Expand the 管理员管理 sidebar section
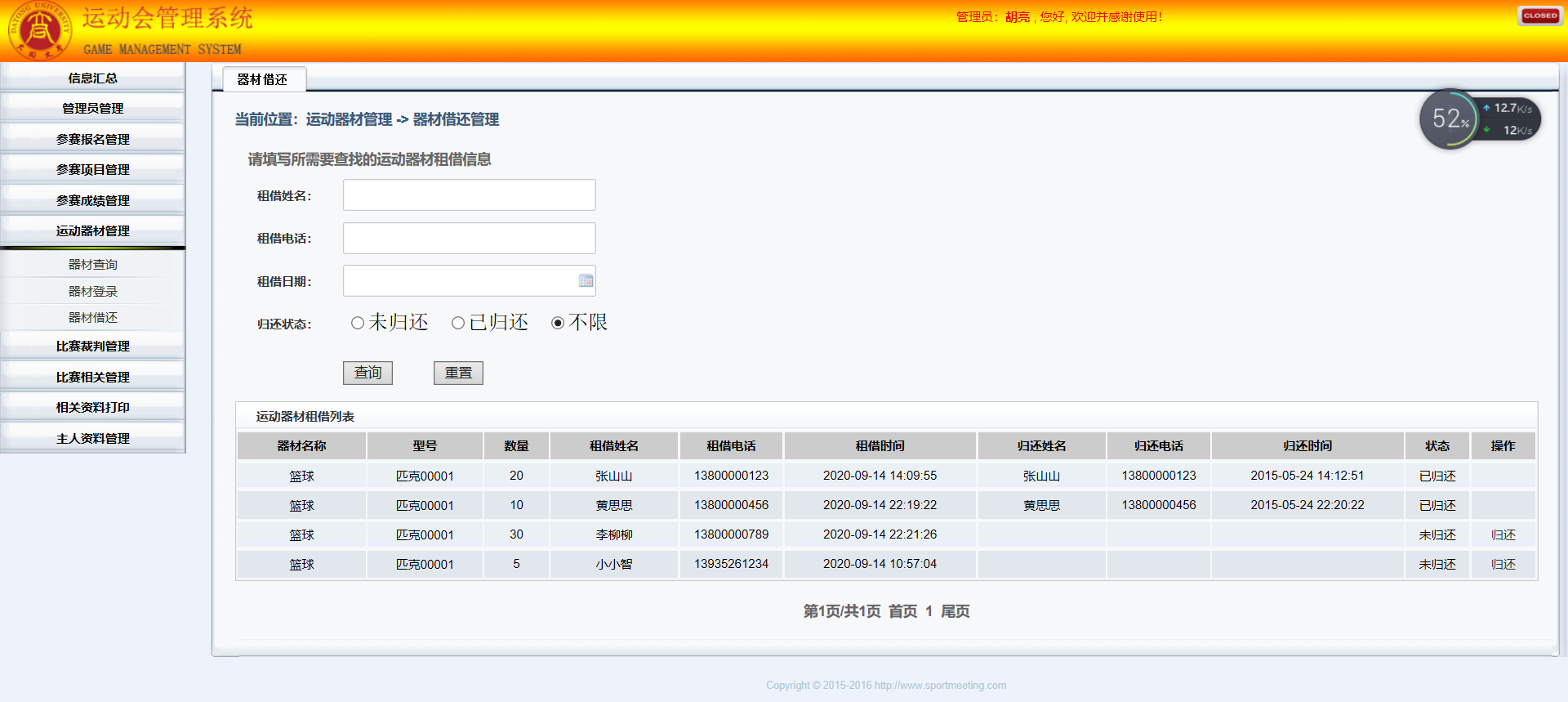Image resolution: width=1568 pixels, height=702 pixels. tap(92, 108)
